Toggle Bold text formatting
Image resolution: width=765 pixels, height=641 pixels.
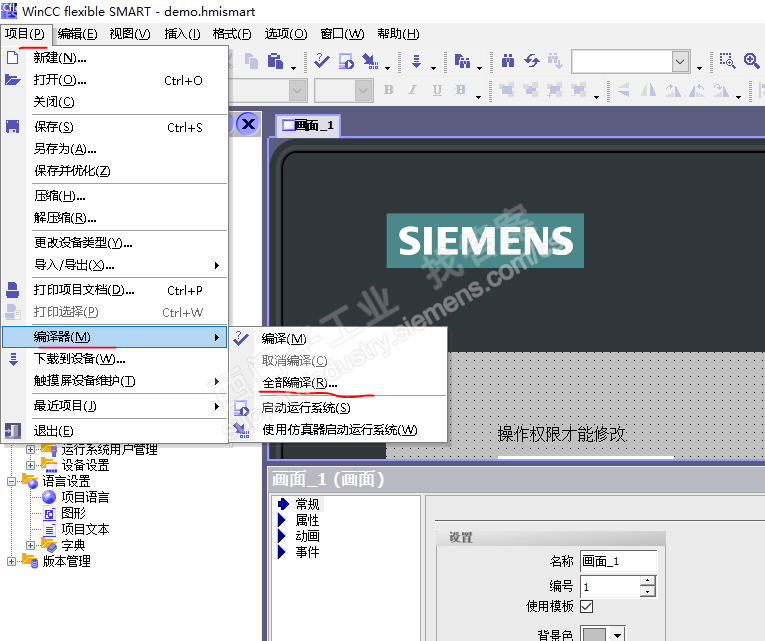coord(389,90)
